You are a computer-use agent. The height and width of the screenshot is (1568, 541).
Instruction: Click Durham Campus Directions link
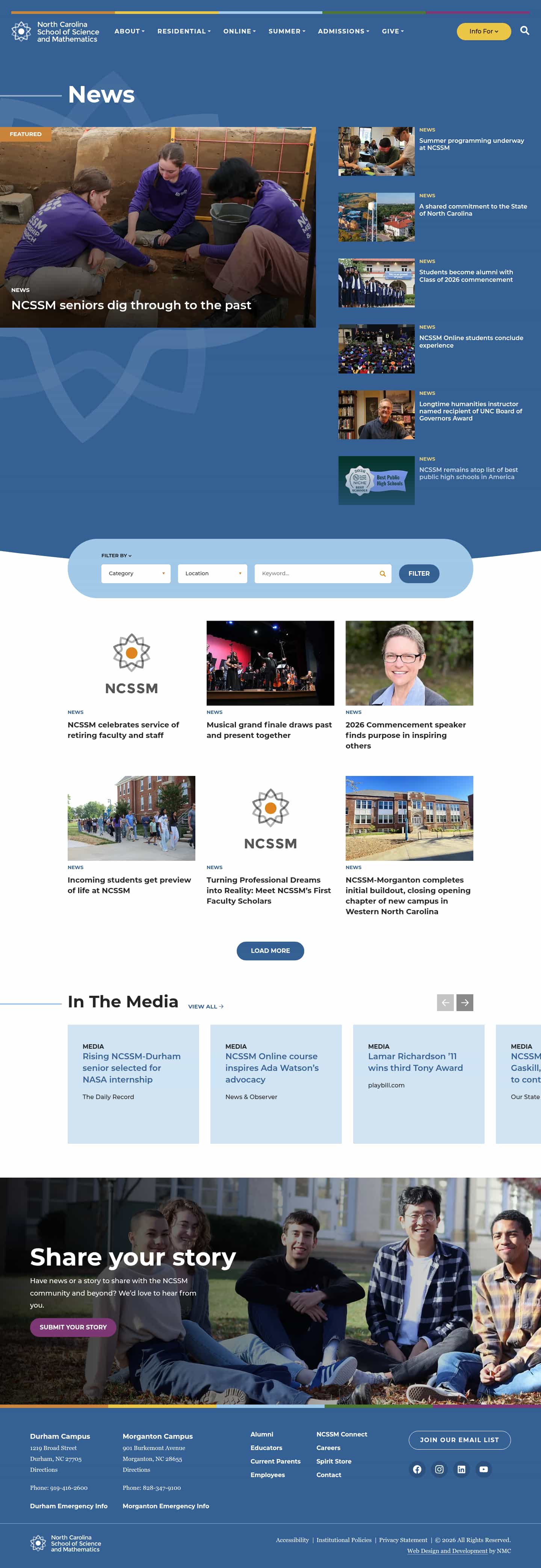coord(44,1470)
